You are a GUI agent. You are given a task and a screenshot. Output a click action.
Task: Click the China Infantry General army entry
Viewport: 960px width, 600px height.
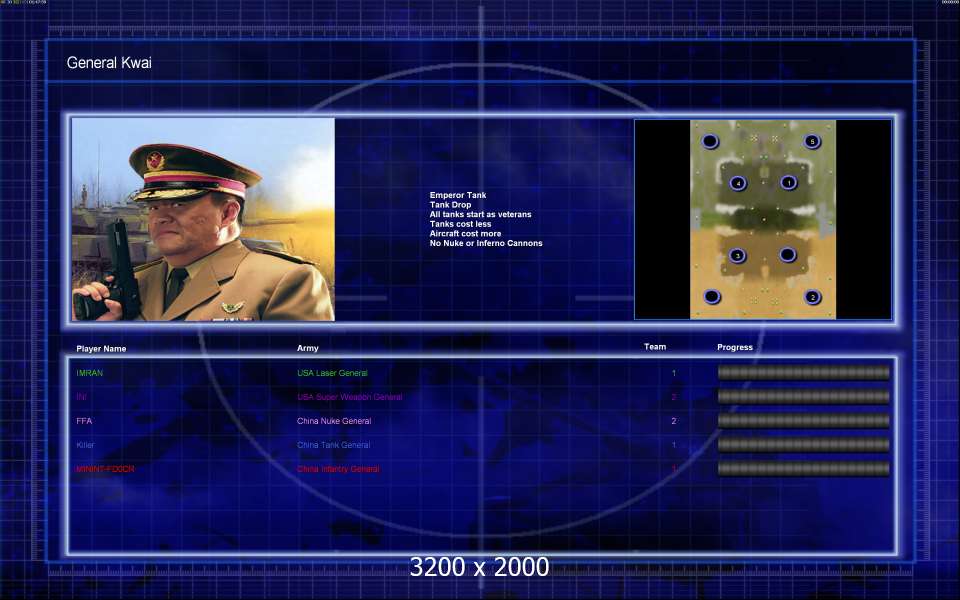[x=338, y=469]
